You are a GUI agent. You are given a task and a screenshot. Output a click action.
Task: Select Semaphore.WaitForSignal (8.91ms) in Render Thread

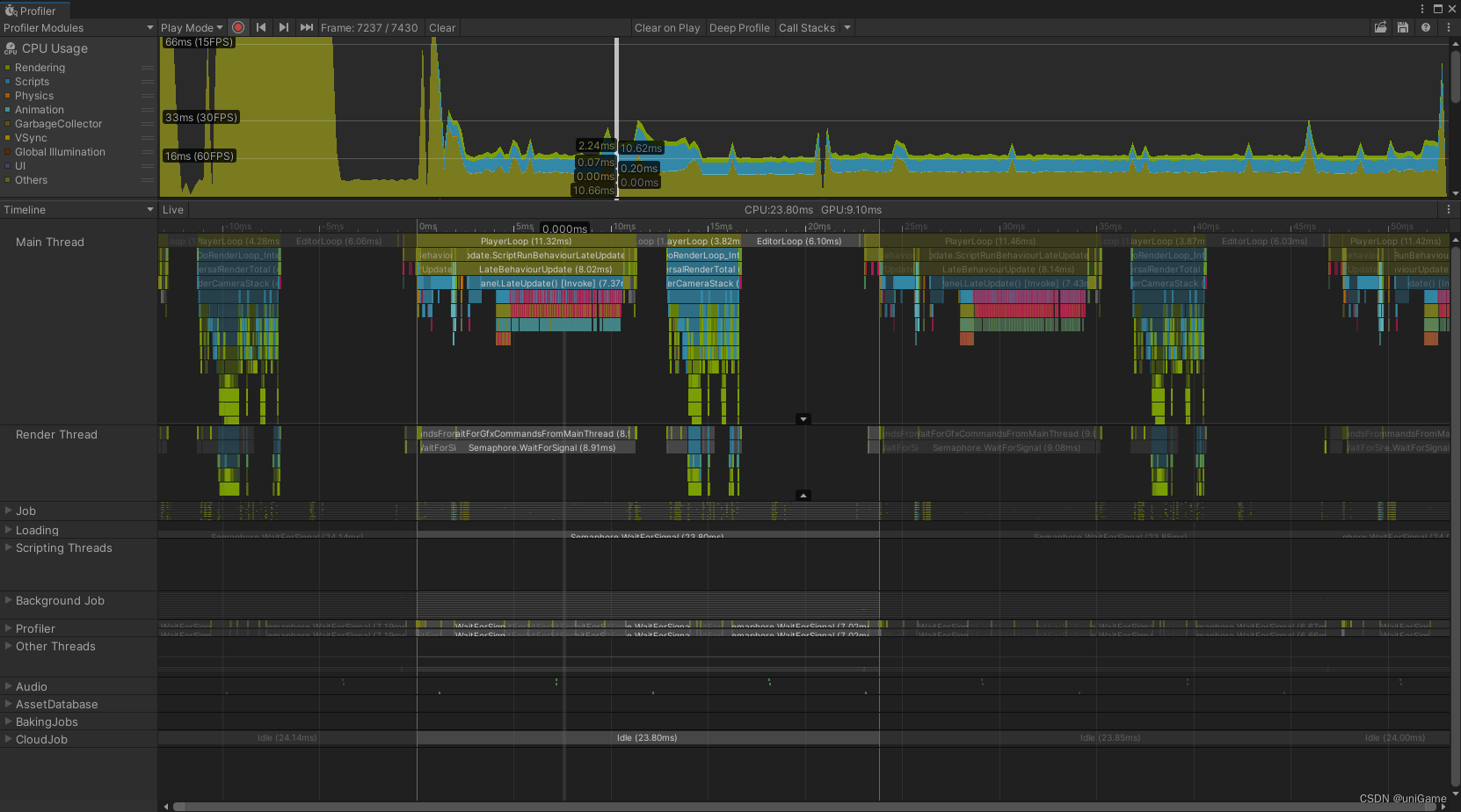542,447
